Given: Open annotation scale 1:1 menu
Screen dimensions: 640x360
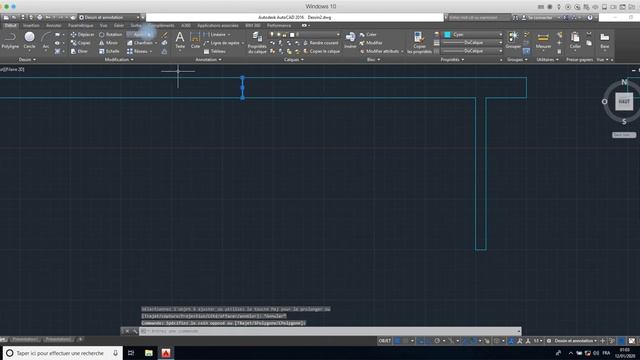Looking at the screenshot, I should (538, 341).
